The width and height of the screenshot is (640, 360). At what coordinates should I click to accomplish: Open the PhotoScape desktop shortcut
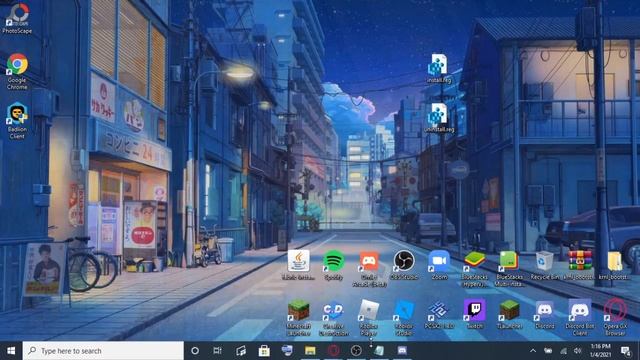coord(18,17)
